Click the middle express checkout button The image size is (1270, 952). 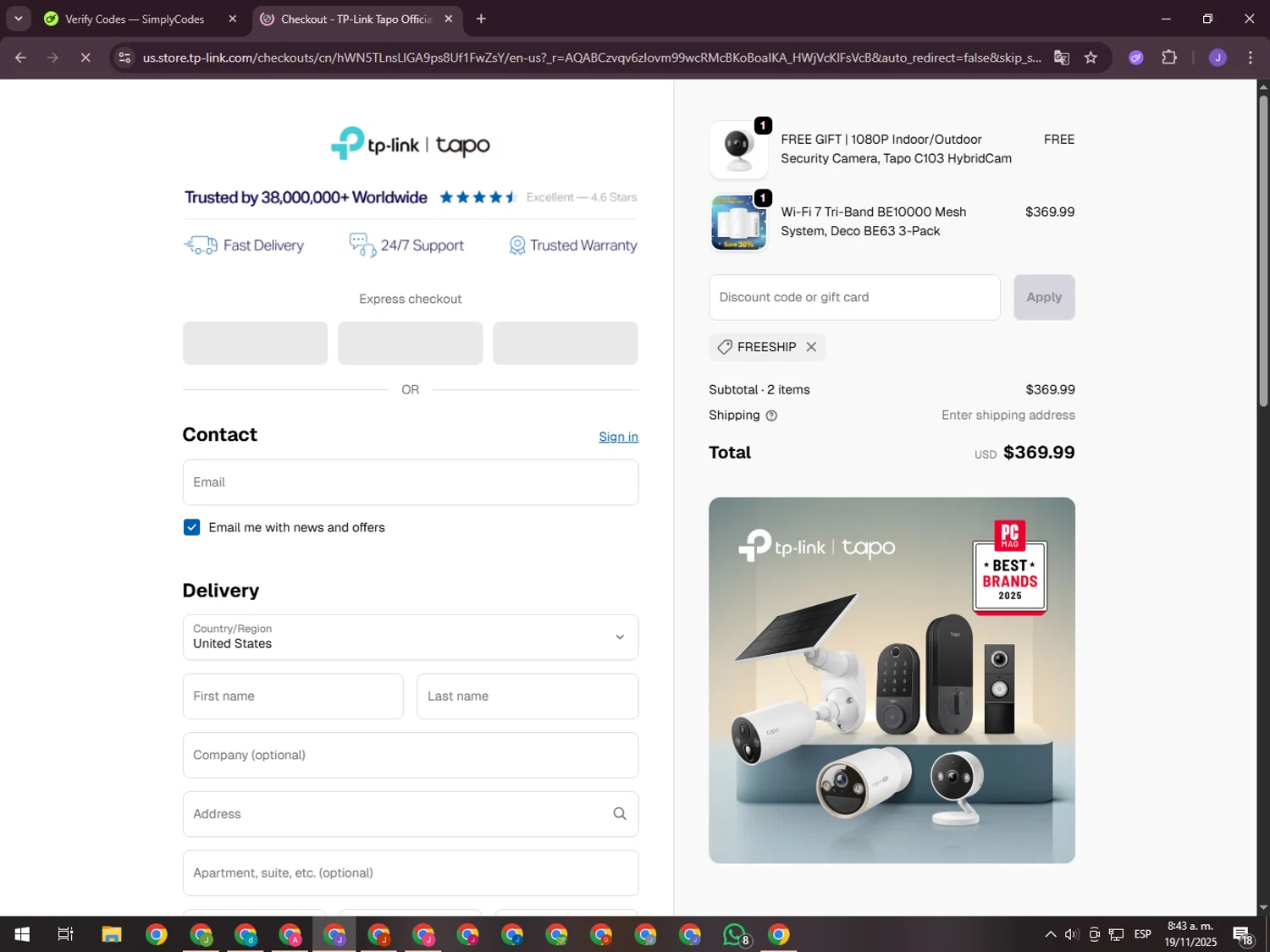coord(411,343)
